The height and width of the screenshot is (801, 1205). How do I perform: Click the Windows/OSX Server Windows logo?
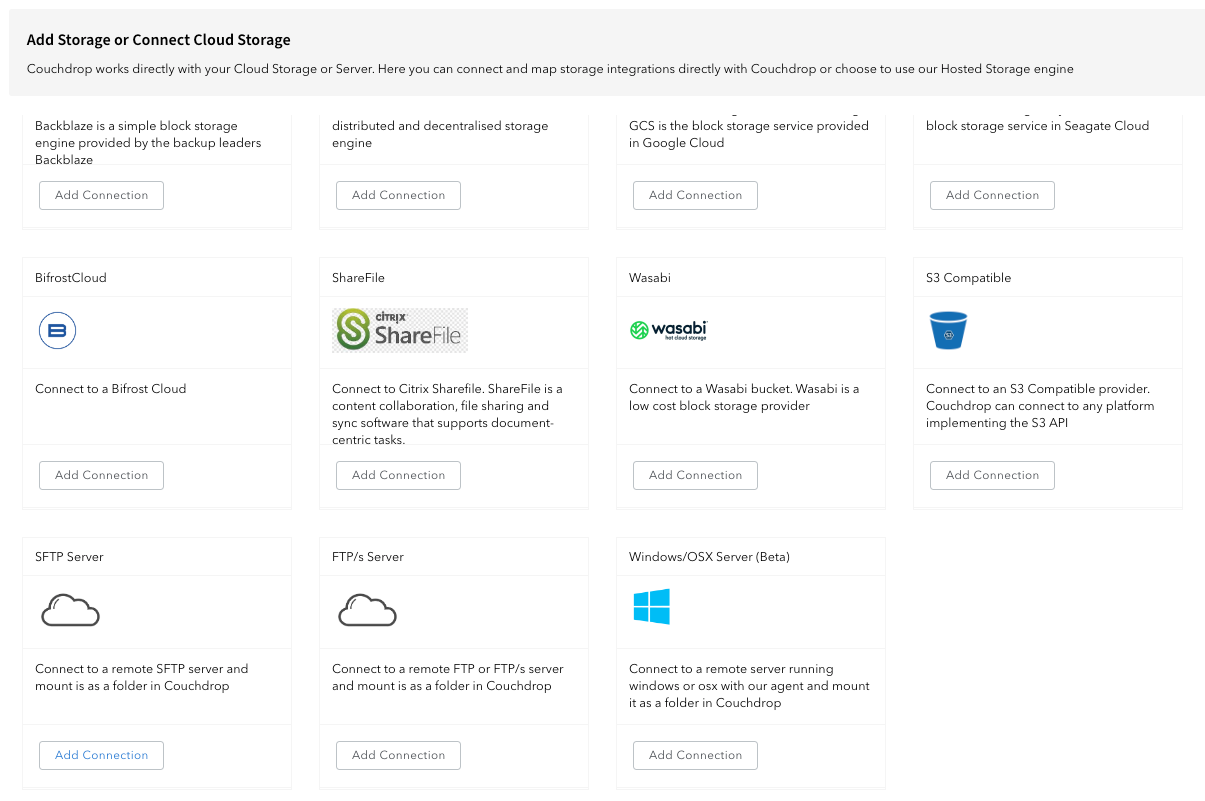click(x=651, y=607)
